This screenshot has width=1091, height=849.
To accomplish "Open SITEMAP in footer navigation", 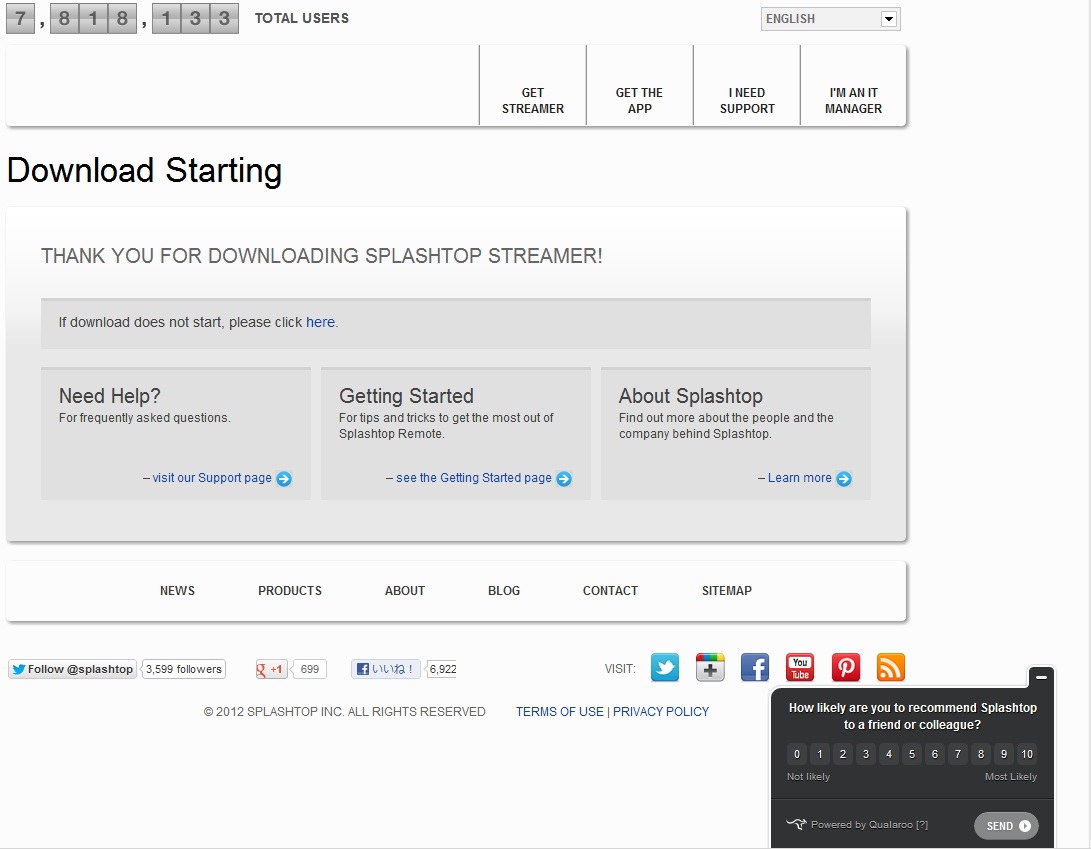I will click(726, 590).
